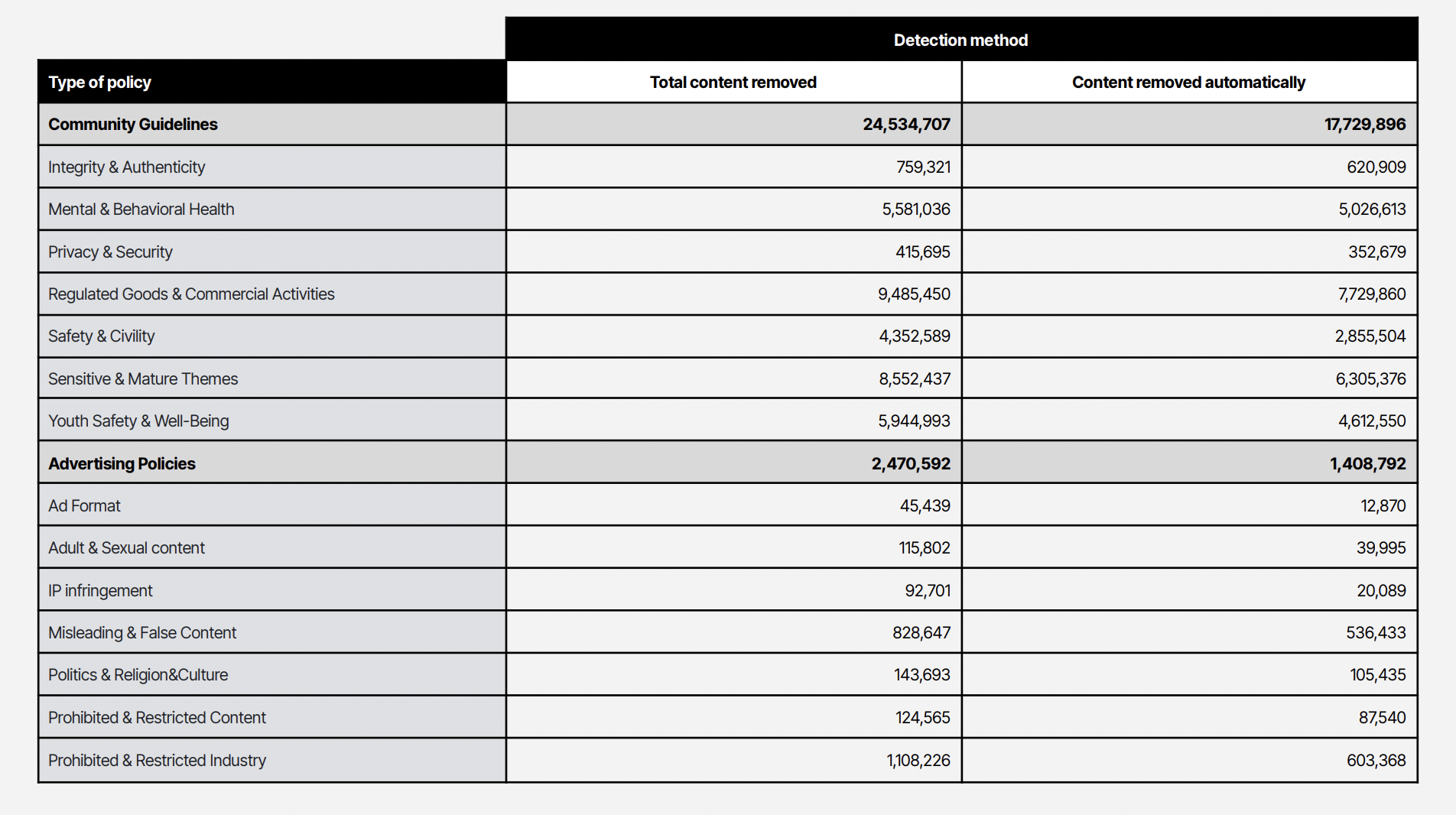Click the Detection method header cell

(x=960, y=40)
